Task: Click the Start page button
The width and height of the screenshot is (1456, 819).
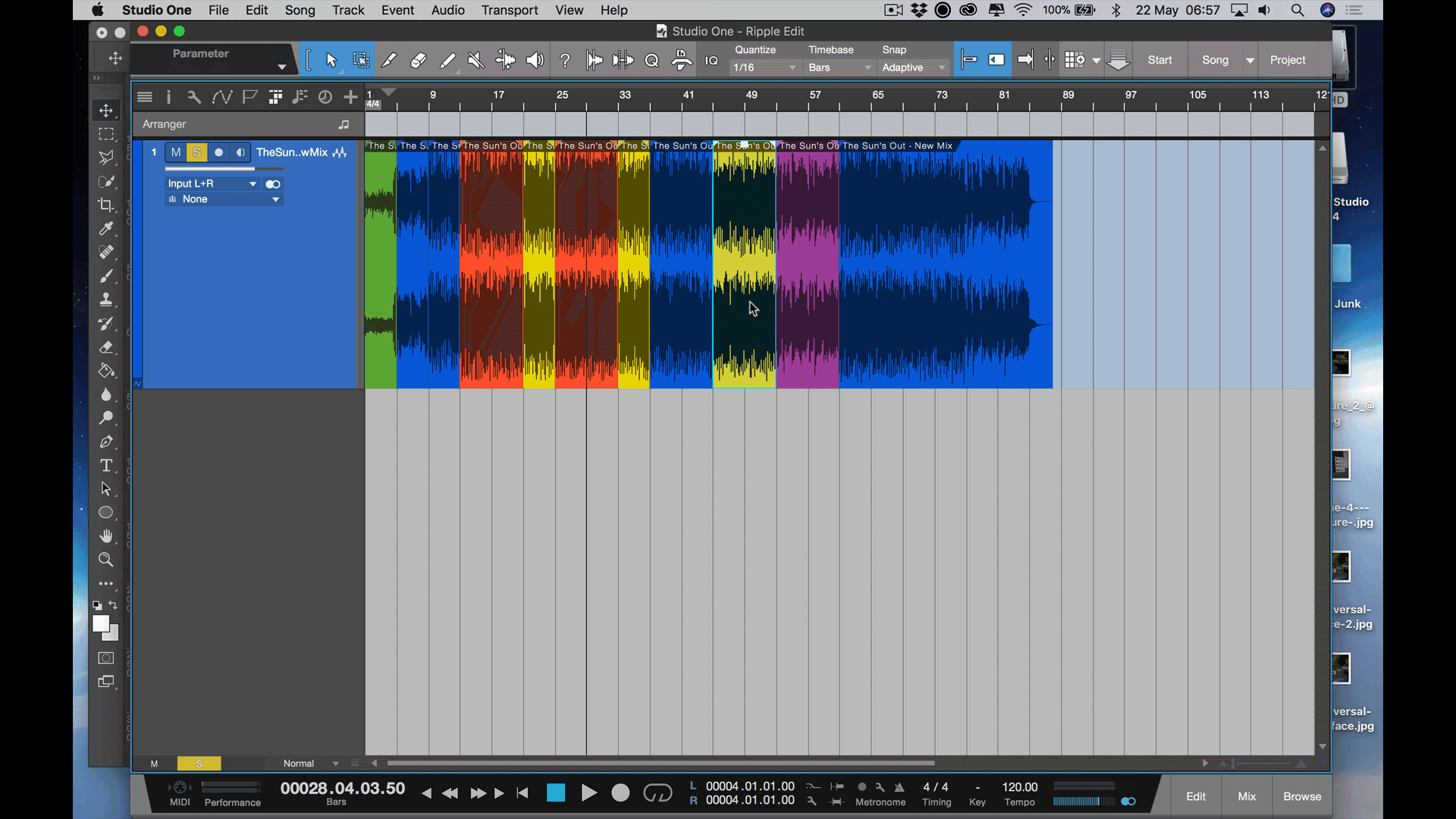Action: [x=1159, y=61]
